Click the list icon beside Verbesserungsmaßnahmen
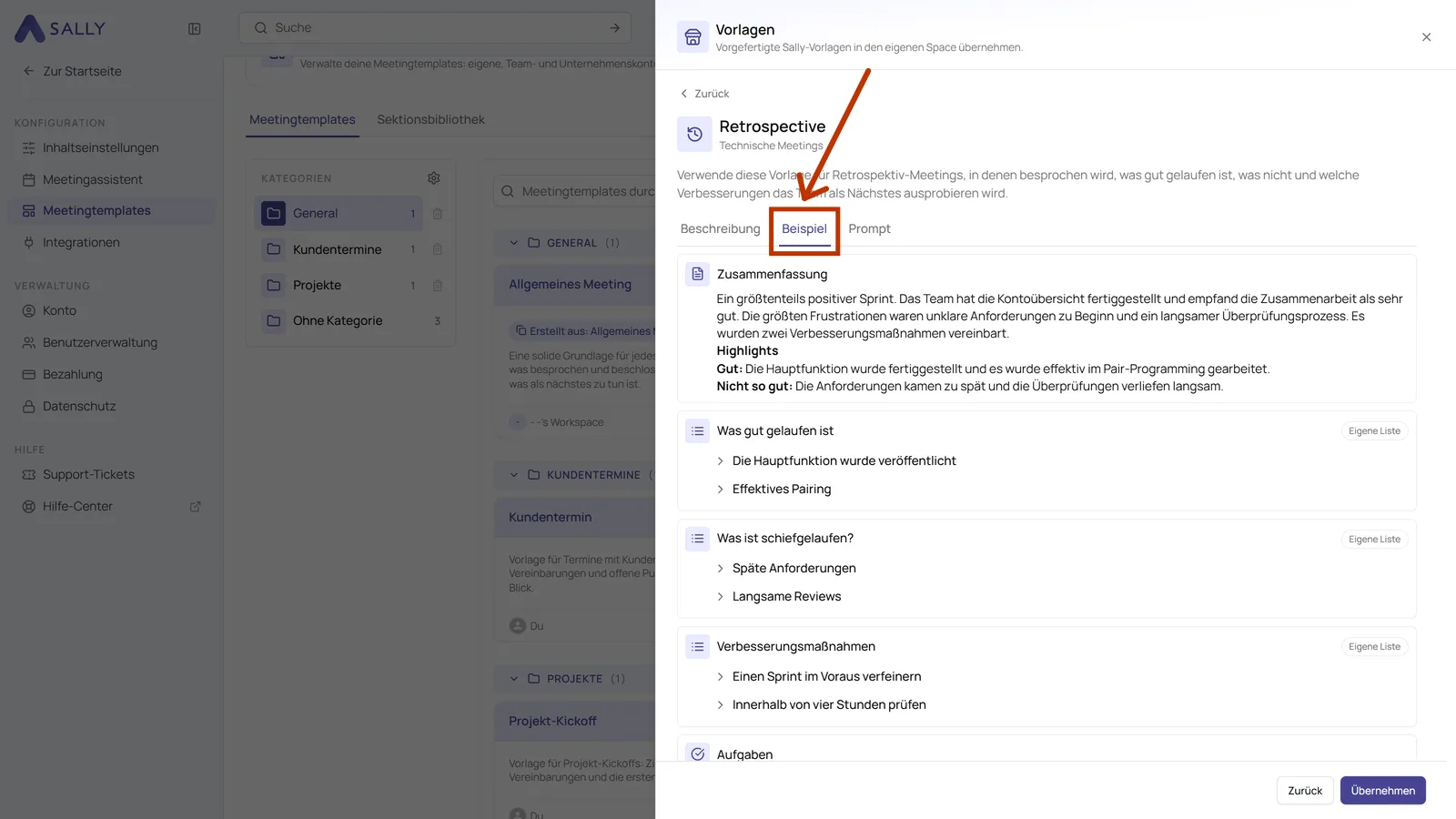 (698, 646)
